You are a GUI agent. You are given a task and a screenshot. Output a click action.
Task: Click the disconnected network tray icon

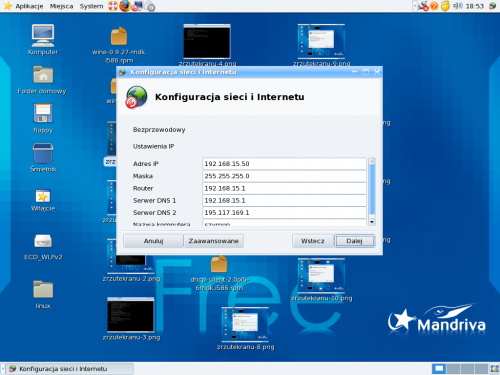[x=423, y=6]
